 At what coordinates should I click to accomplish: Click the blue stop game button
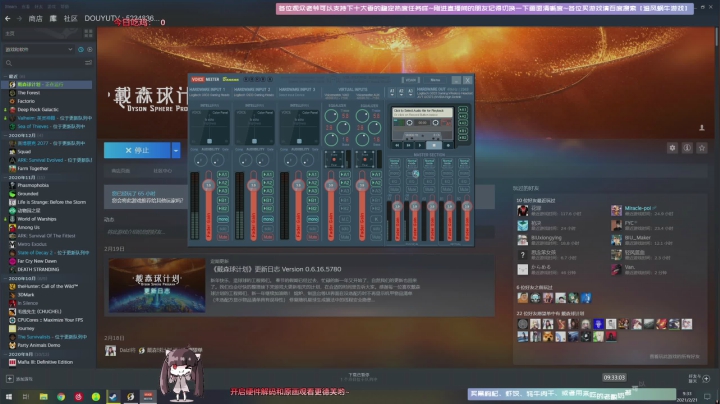137,150
